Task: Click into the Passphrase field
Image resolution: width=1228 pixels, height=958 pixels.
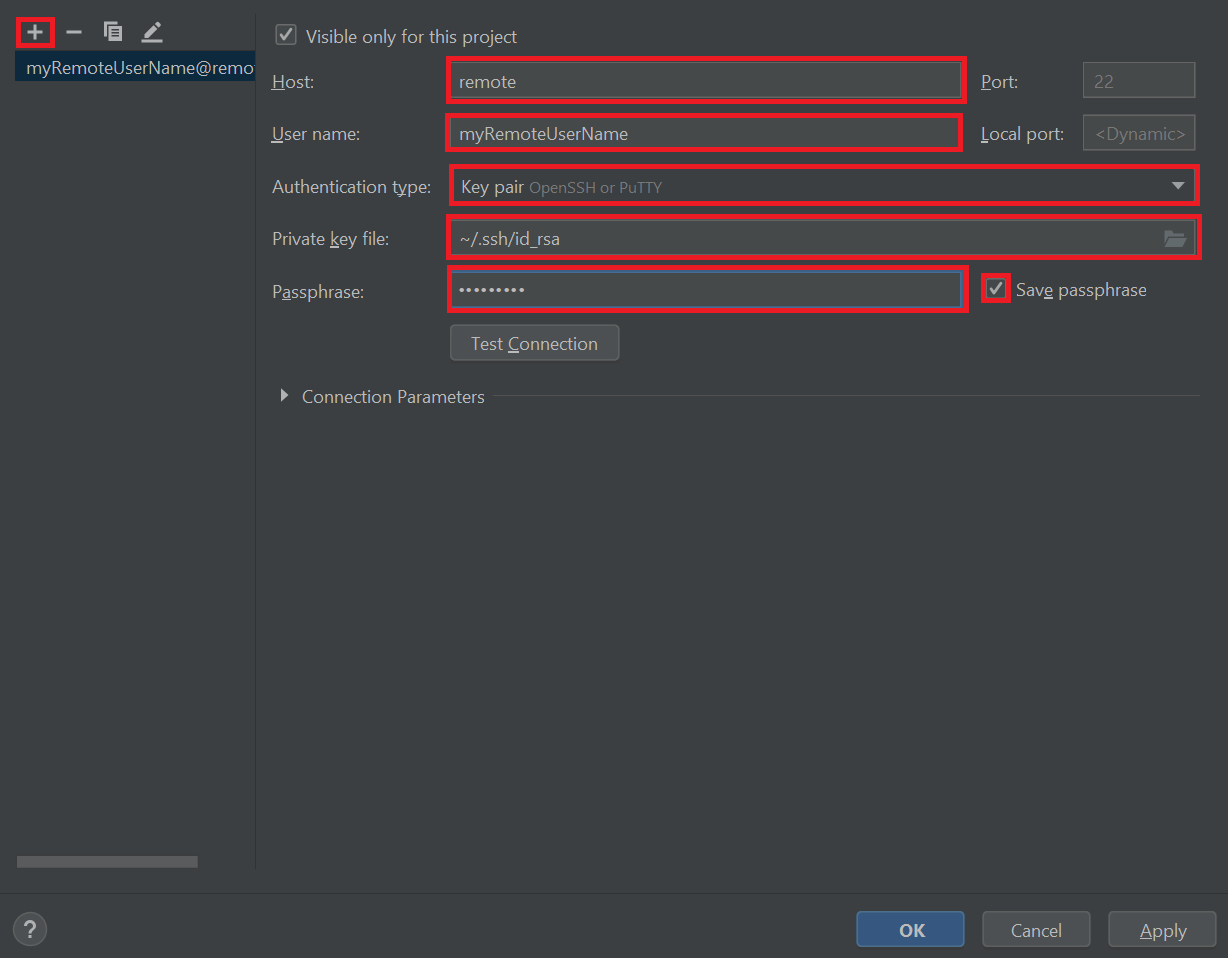Action: [706, 290]
